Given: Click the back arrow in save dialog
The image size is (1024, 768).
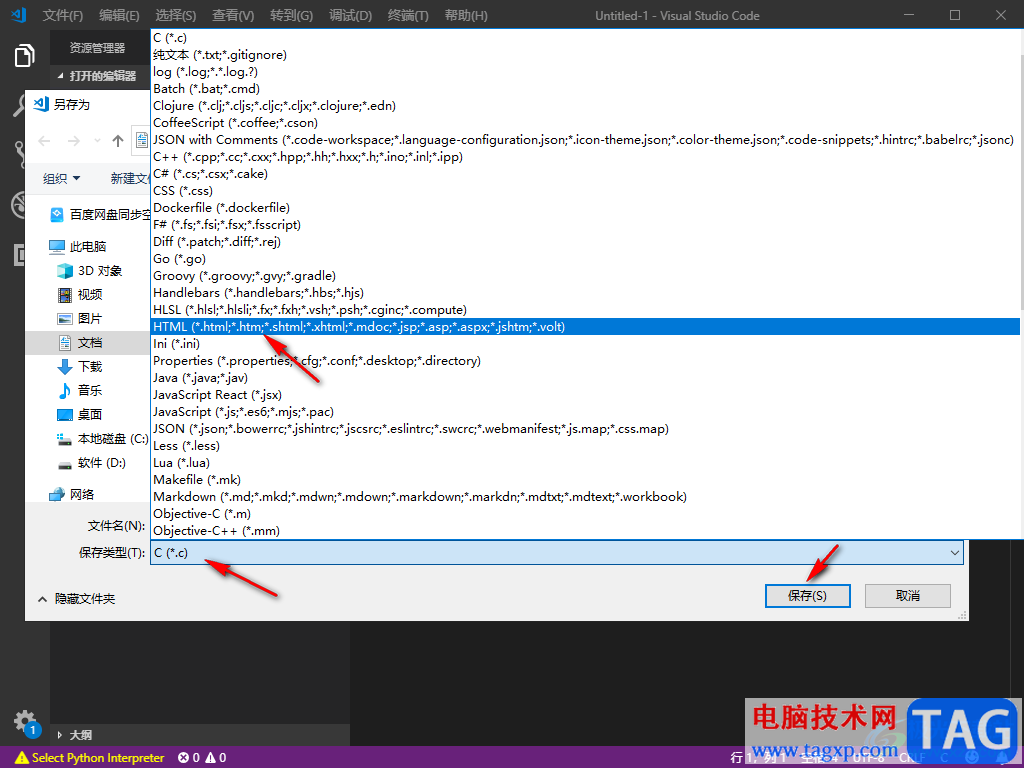Looking at the screenshot, I should (44, 140).
